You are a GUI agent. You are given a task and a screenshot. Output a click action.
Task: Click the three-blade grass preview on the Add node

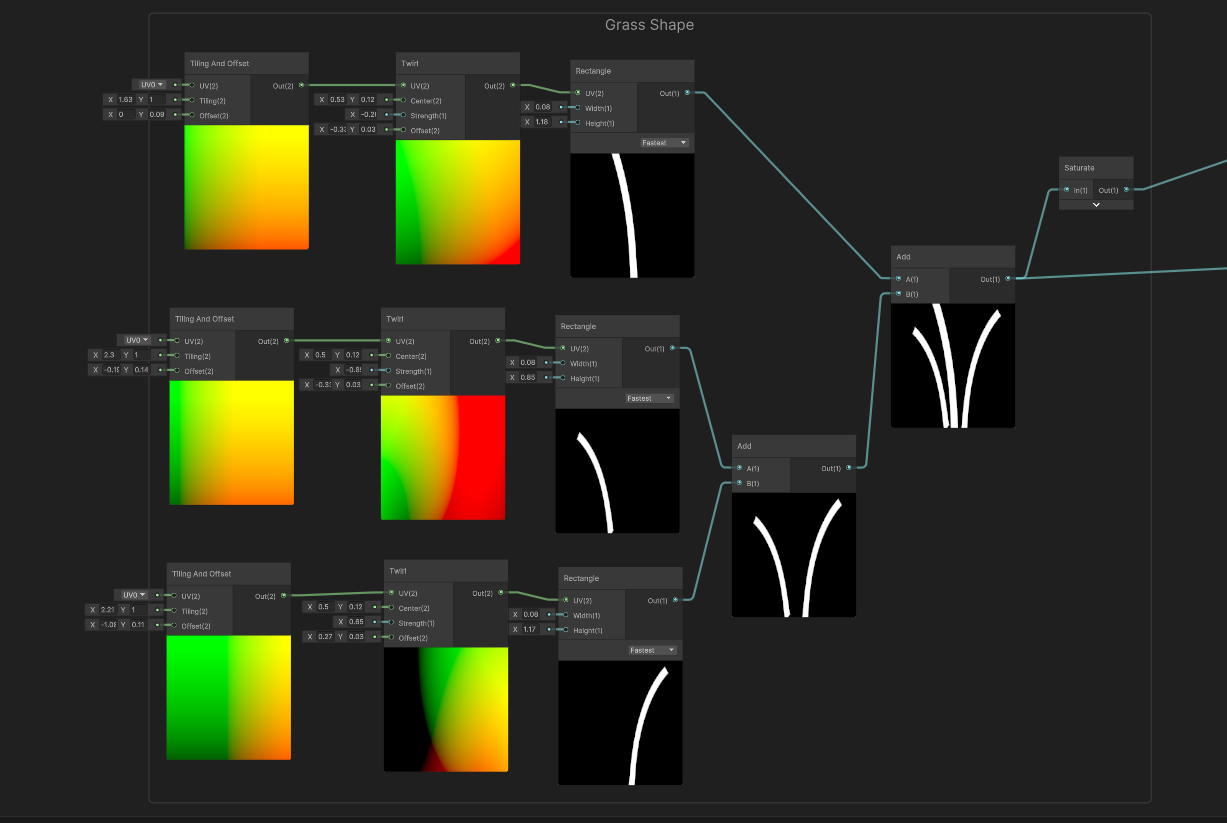point(952,365)
